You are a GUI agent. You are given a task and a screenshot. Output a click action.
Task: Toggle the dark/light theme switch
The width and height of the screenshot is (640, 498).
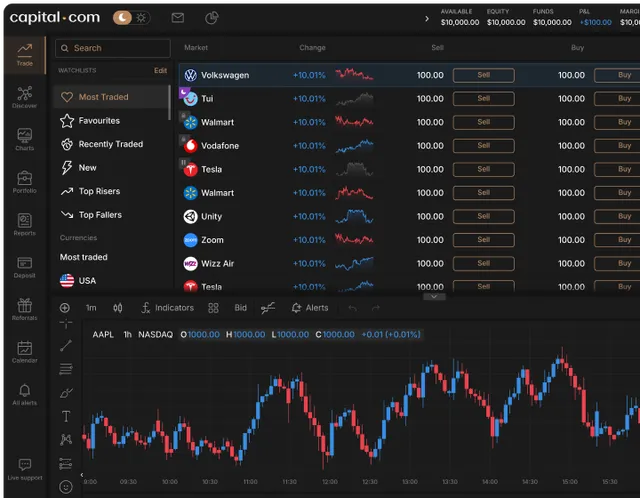coord(131,18)
